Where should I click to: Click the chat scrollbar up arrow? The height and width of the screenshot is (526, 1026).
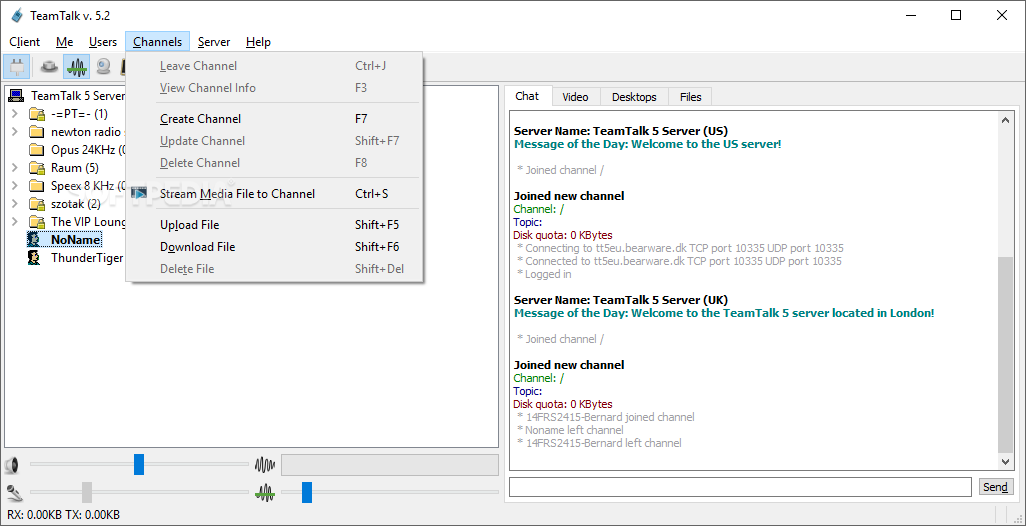(1006, 119)
